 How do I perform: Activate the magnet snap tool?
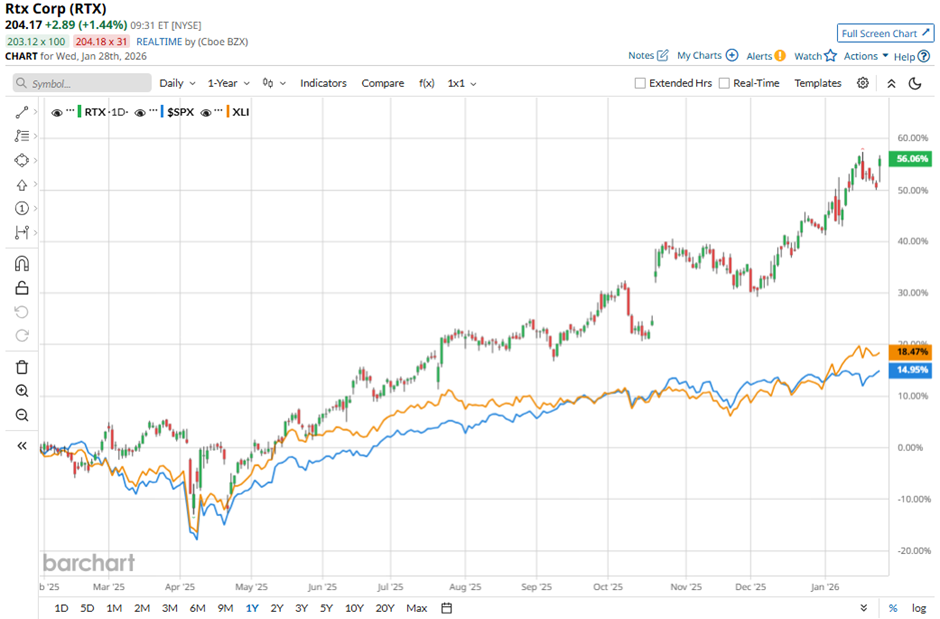click(x=21, y=264)
